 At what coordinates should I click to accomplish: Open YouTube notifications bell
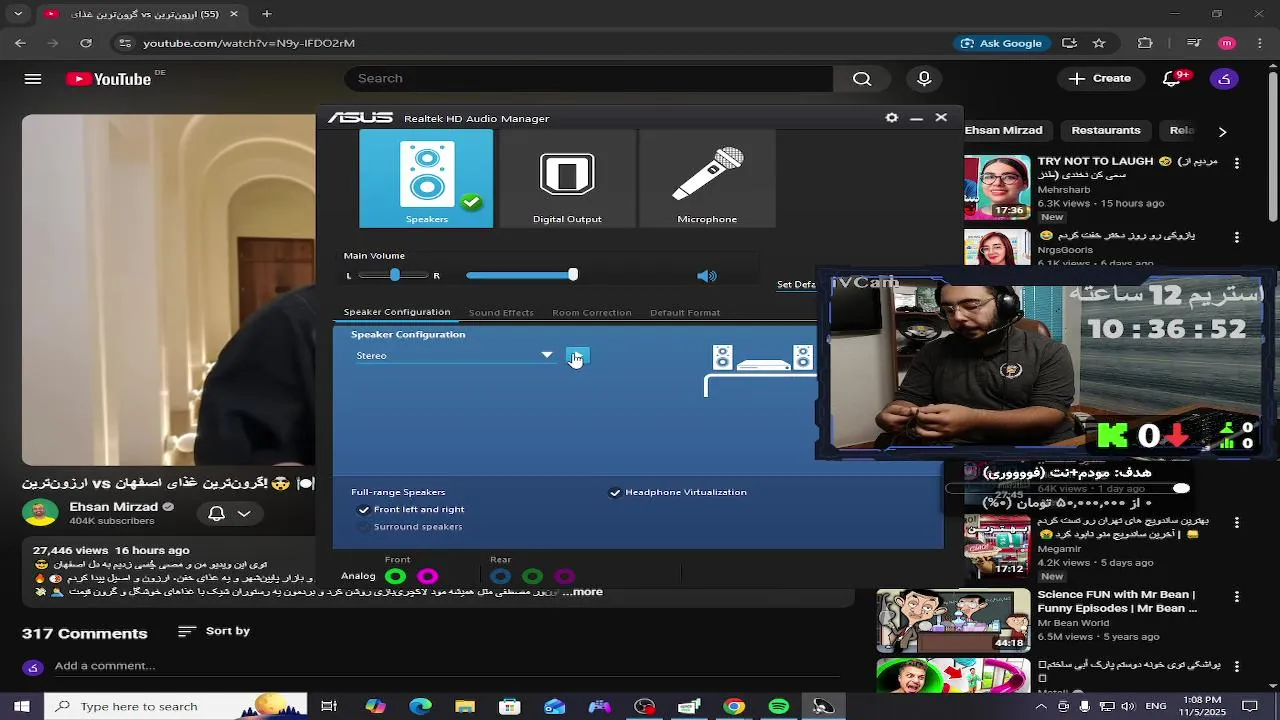[1173, 79]
